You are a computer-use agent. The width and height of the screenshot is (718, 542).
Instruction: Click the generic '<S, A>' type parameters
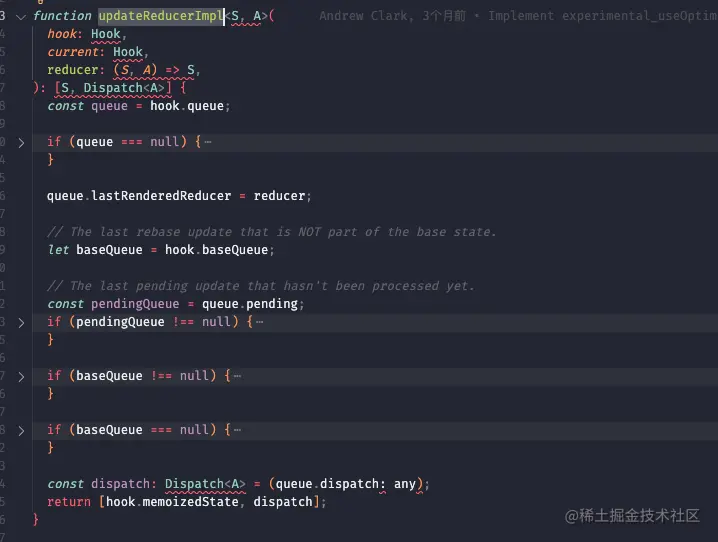click(246, 16)
